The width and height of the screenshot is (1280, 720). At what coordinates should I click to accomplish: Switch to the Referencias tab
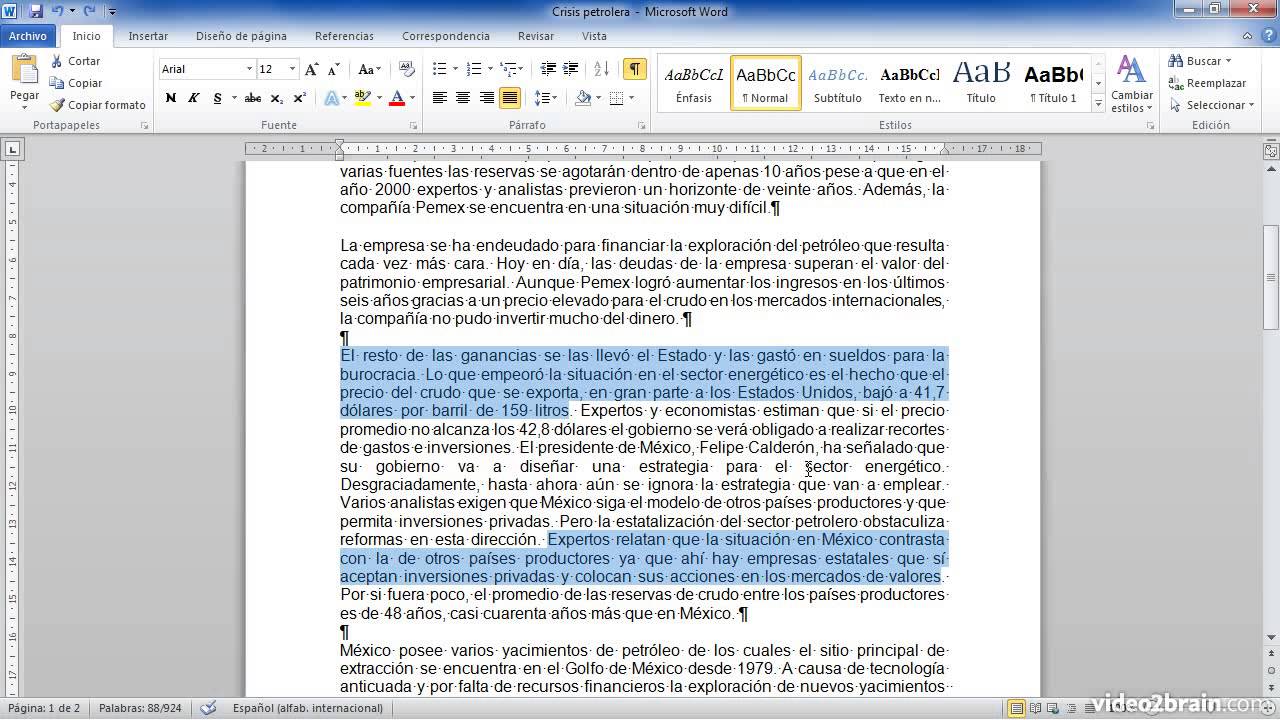[344, 36]
